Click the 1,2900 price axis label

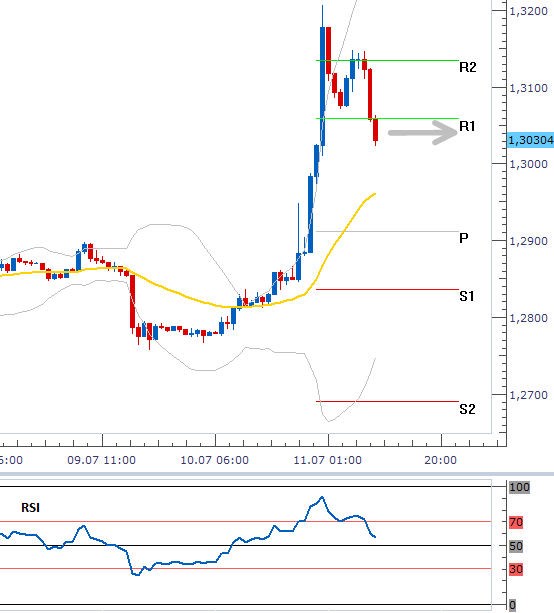[529, 241]
